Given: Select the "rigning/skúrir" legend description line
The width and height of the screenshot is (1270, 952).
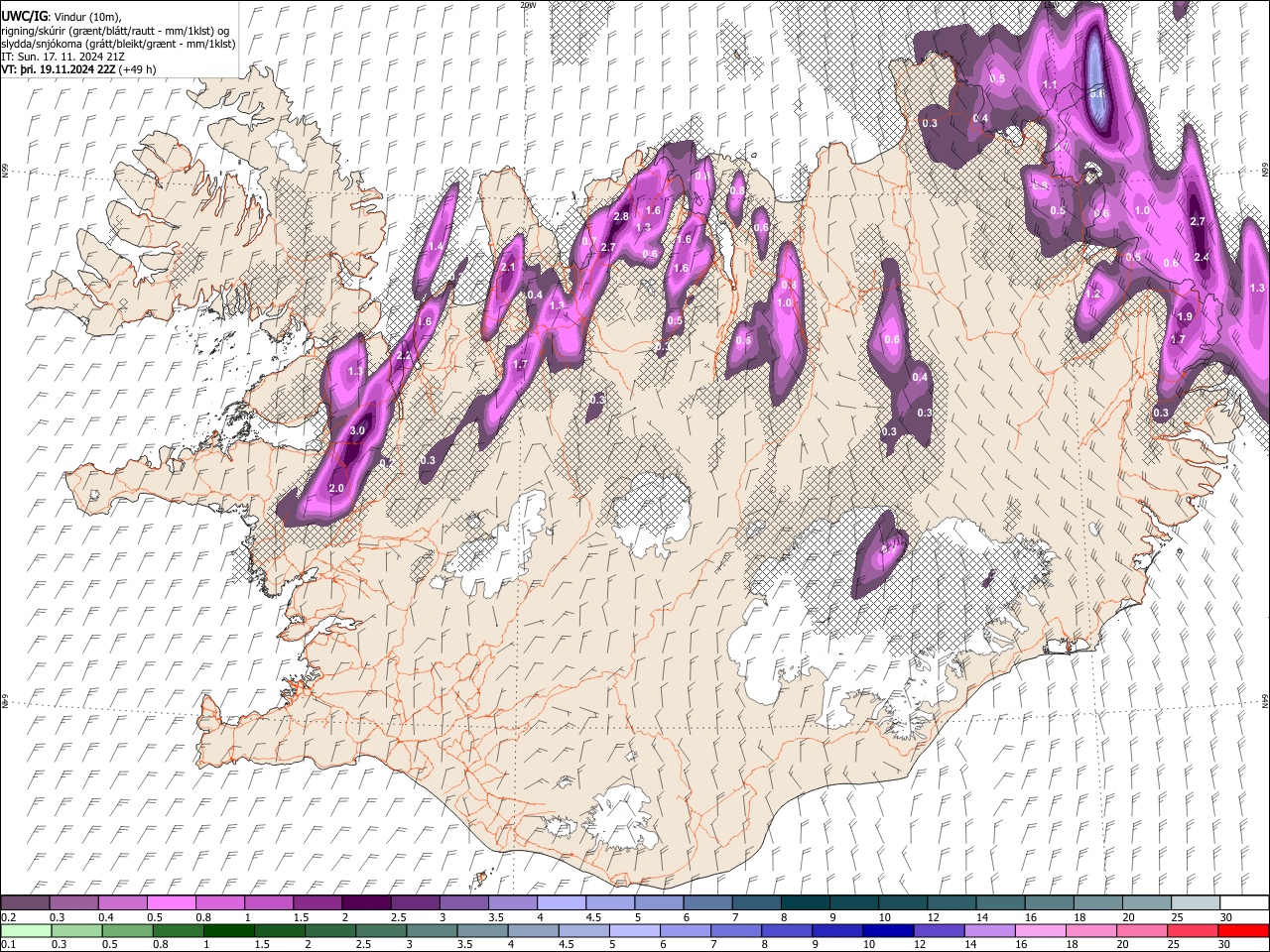Looking at the screenshot, I should pos(116,31).
